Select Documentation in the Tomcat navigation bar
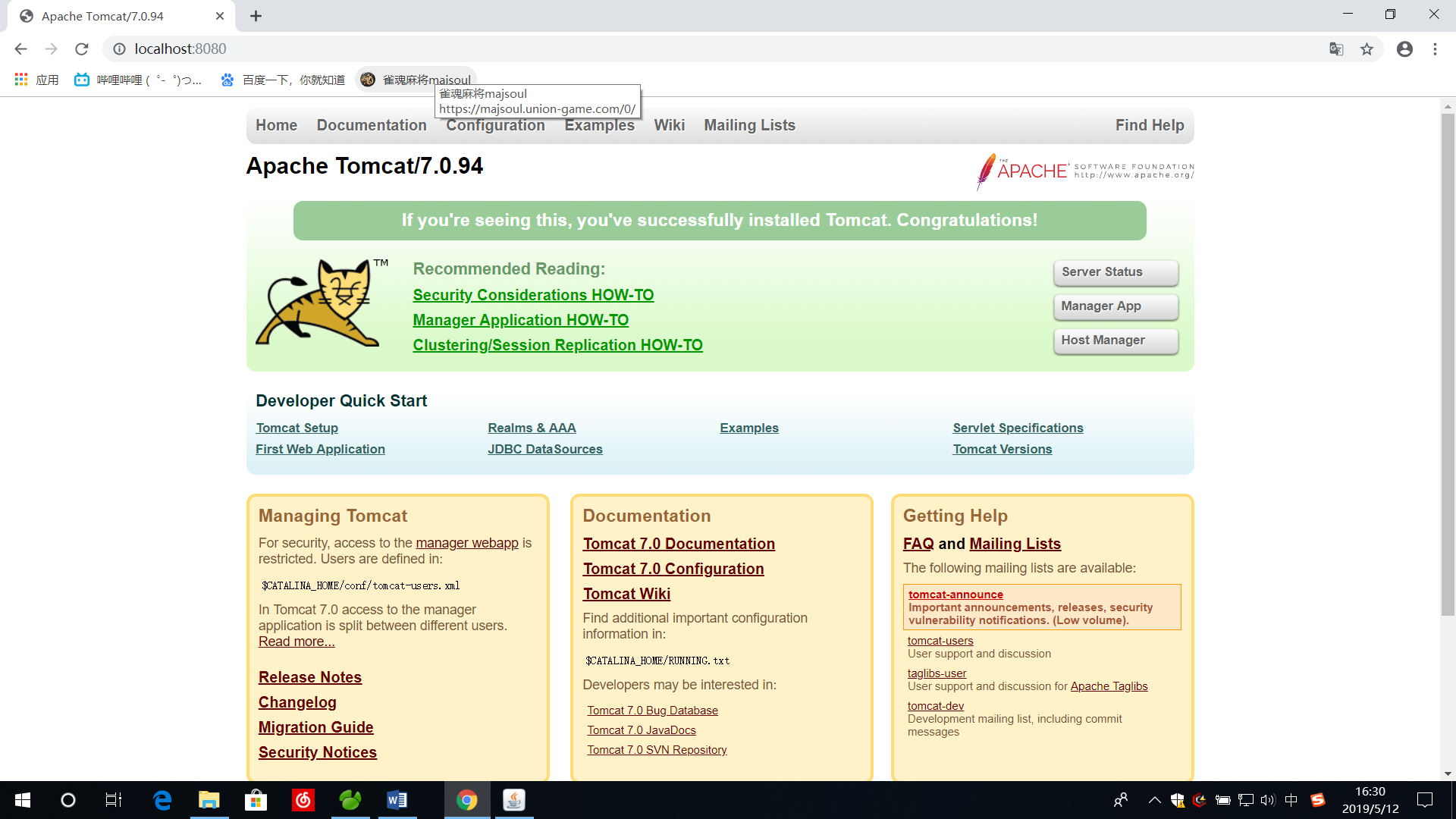This screenshot has height=819, width=1456. 372,125
